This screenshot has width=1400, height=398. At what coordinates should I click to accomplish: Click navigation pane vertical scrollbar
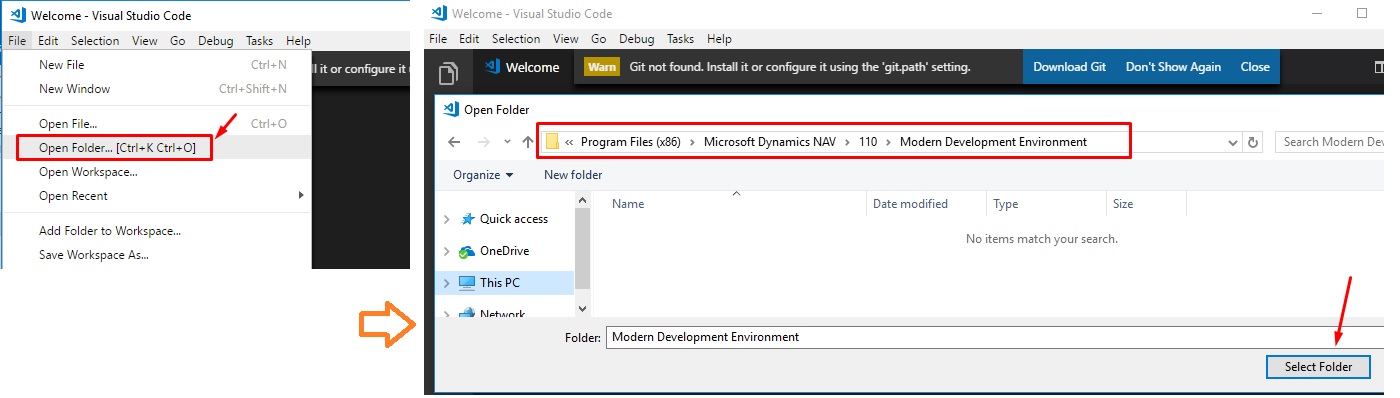(582, 255)
